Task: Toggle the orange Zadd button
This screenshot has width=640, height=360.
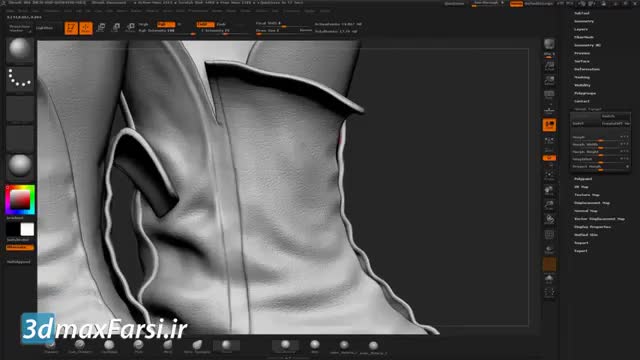Action: 205,24
